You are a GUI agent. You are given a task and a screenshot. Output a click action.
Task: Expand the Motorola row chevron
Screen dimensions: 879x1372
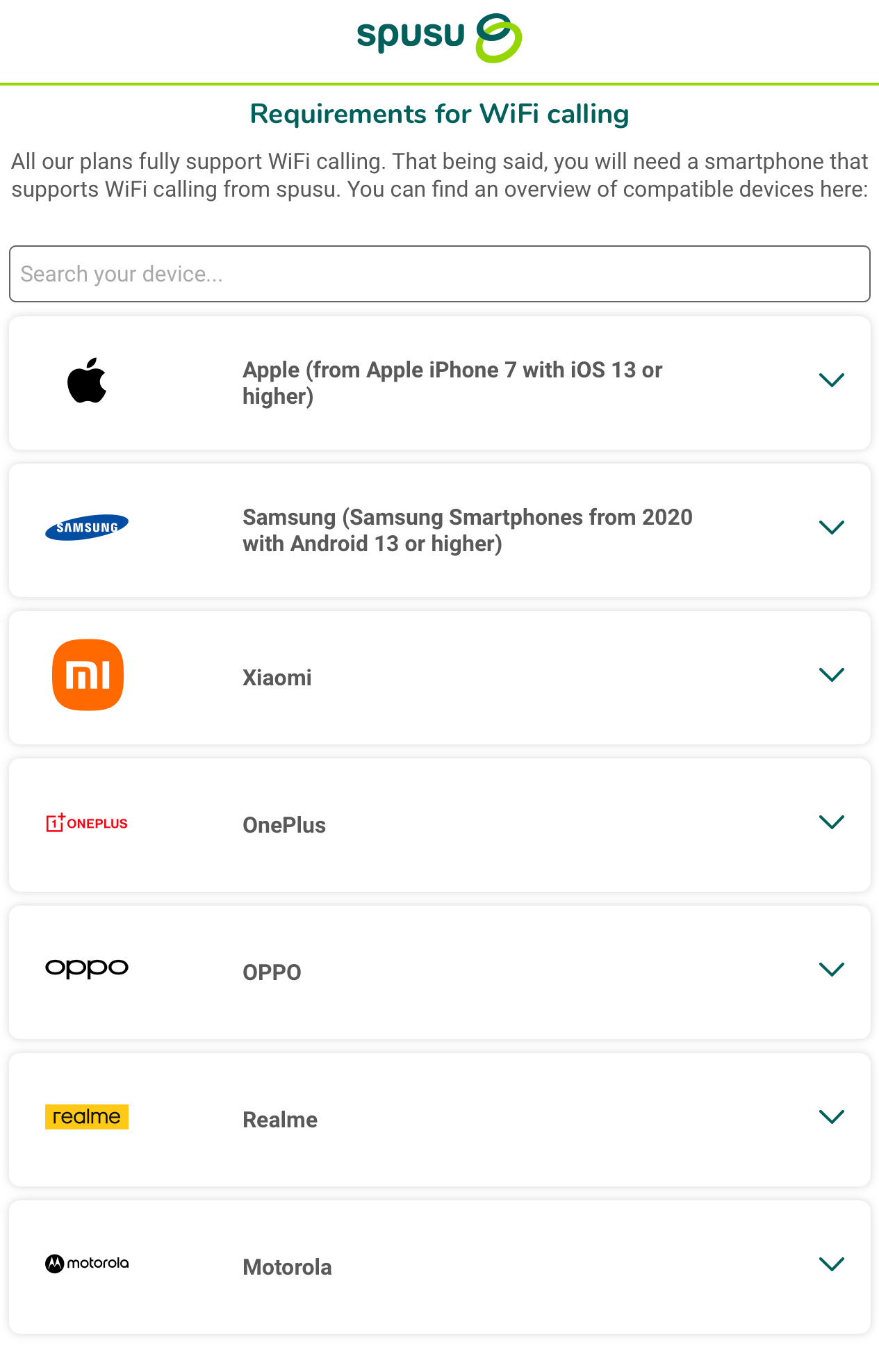[x=832, y=1264]
